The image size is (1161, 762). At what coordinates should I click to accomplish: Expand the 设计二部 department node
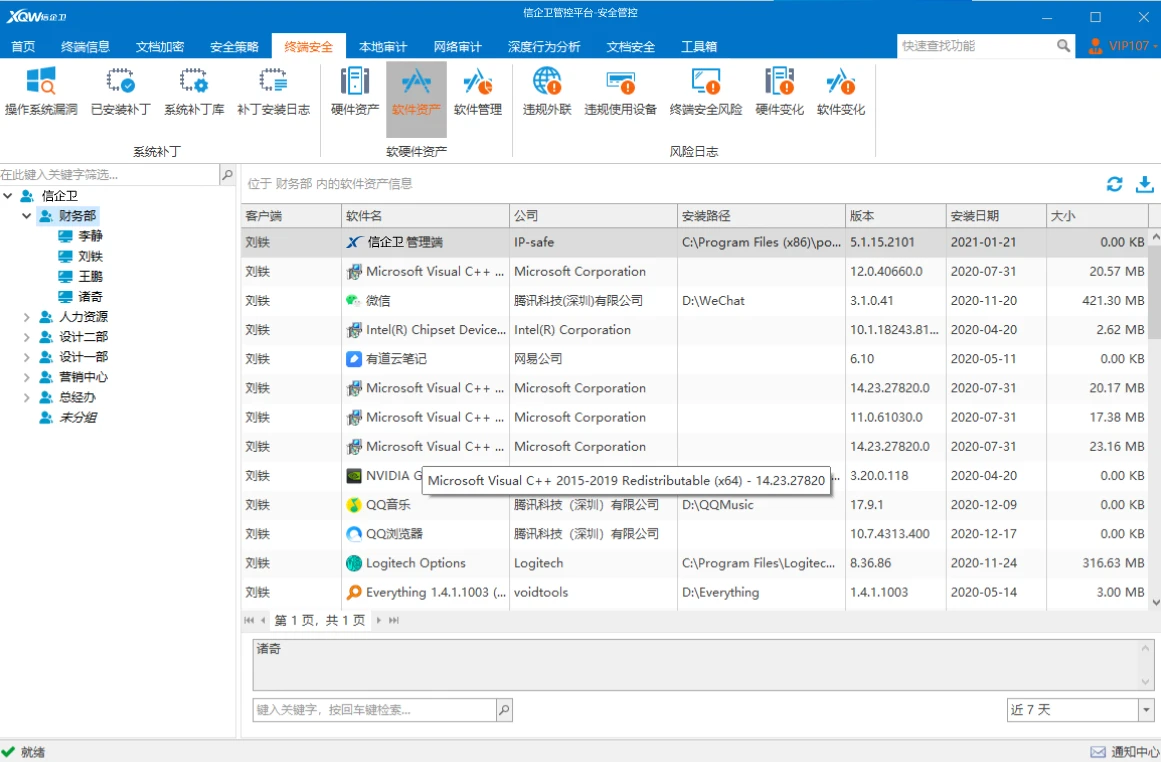27,337
